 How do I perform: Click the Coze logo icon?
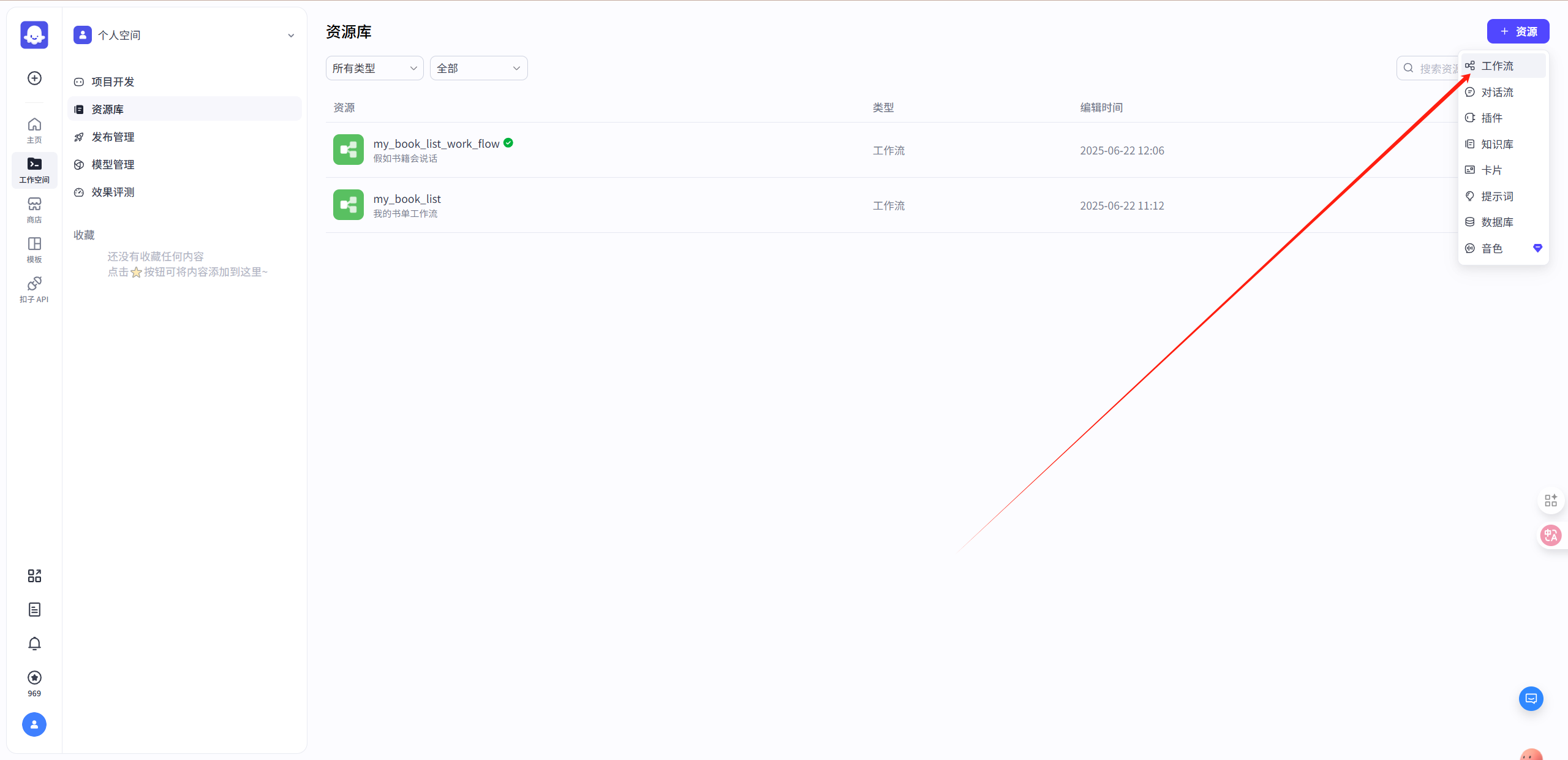point(34,35)
